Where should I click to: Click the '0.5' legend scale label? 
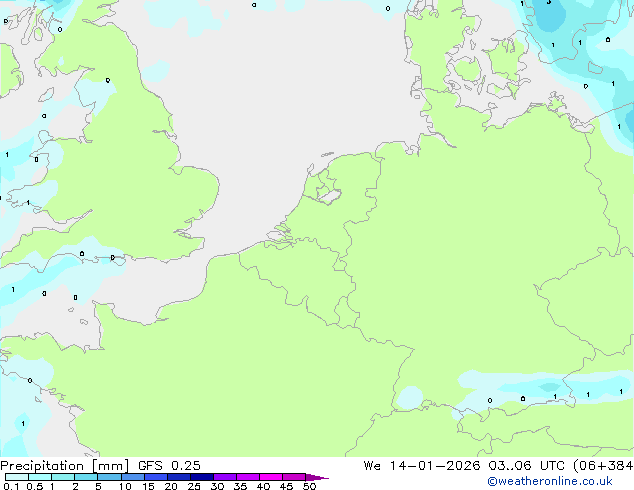pos(35,486)
